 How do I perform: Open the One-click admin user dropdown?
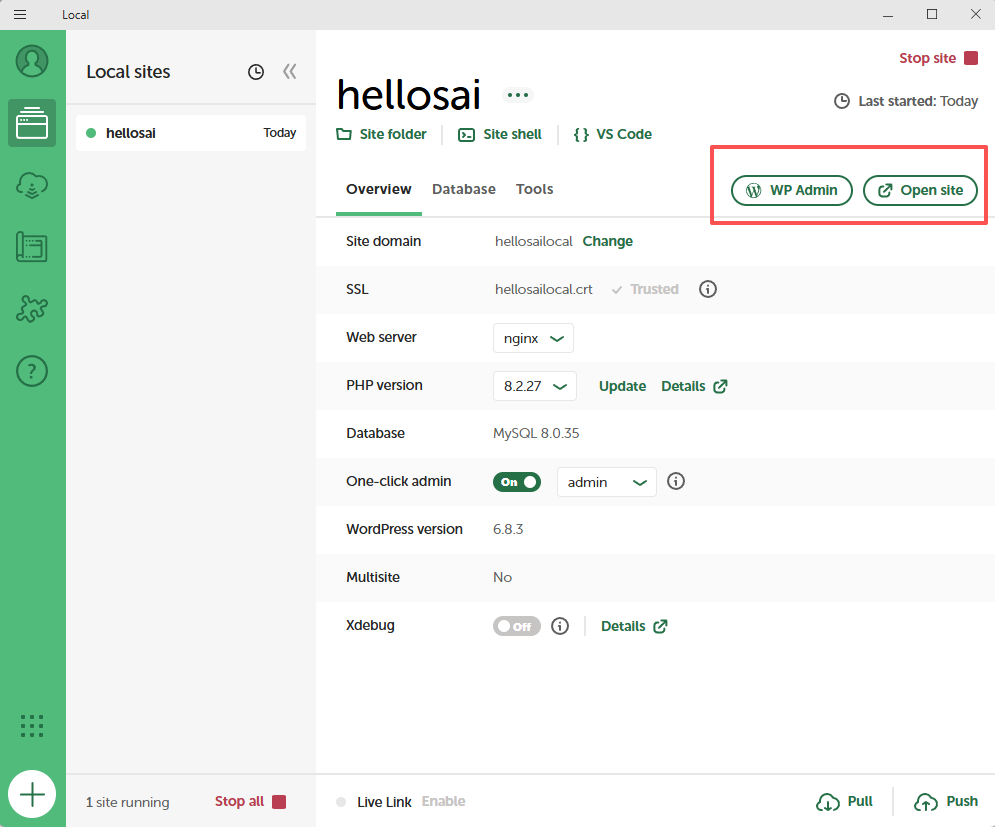tap(606, 482)
